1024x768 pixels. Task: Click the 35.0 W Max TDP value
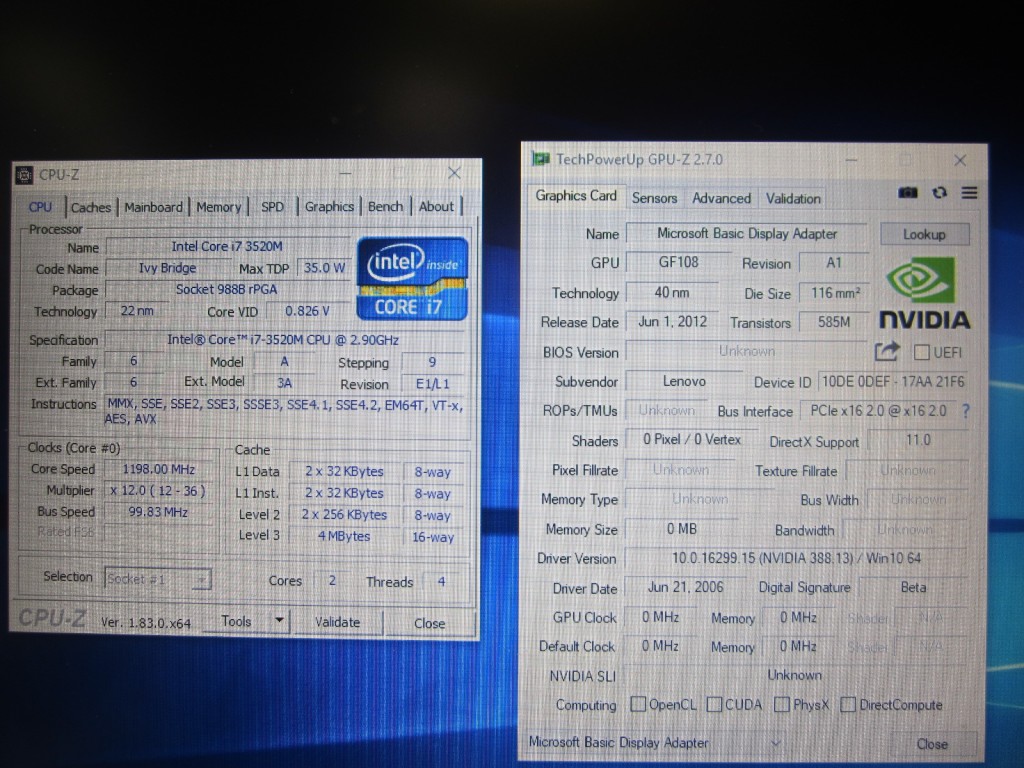click(324, 268)
